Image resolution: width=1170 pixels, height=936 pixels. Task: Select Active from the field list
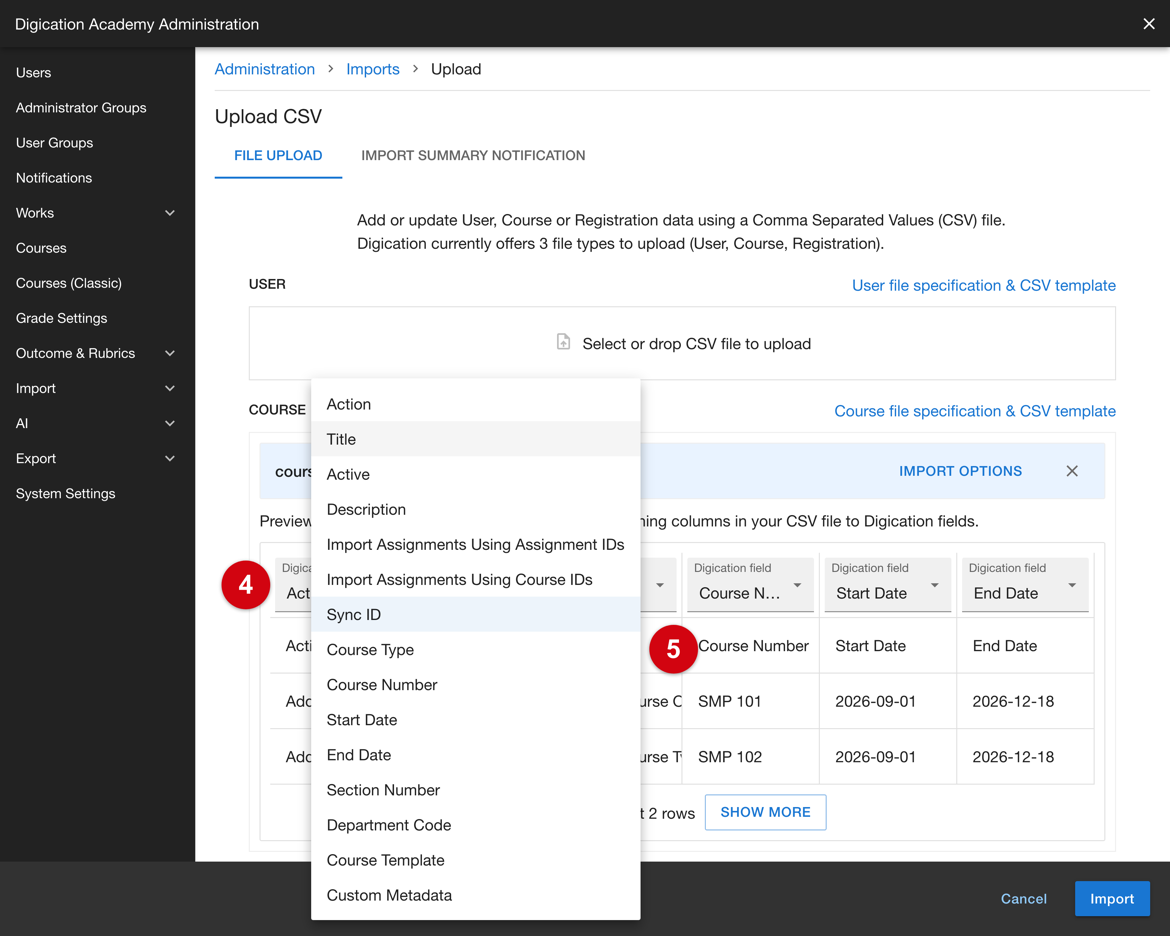(x=475, y=474)
